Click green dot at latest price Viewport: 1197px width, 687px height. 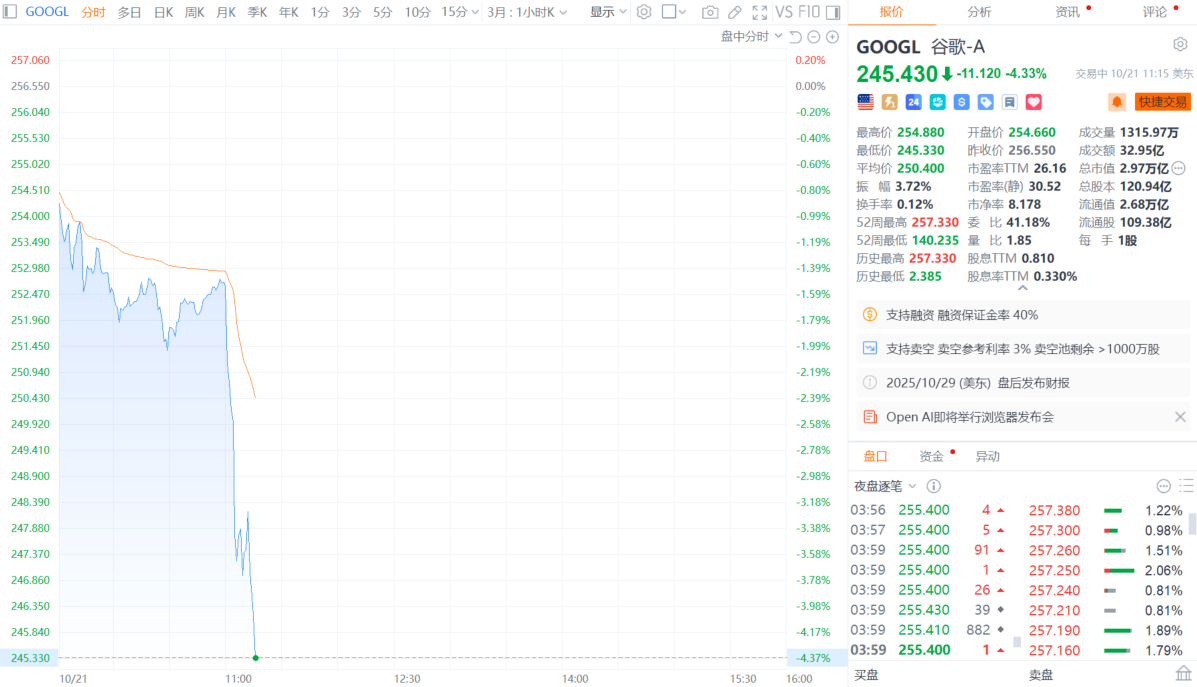[256, 657]
